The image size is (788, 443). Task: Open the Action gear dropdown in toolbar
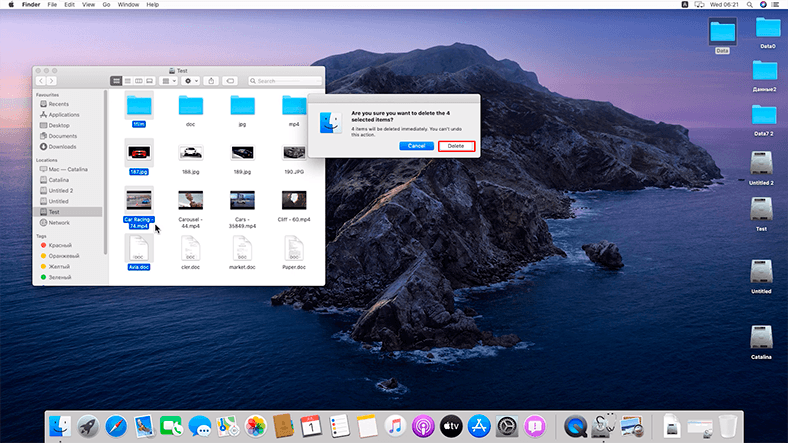coord(191,80)
